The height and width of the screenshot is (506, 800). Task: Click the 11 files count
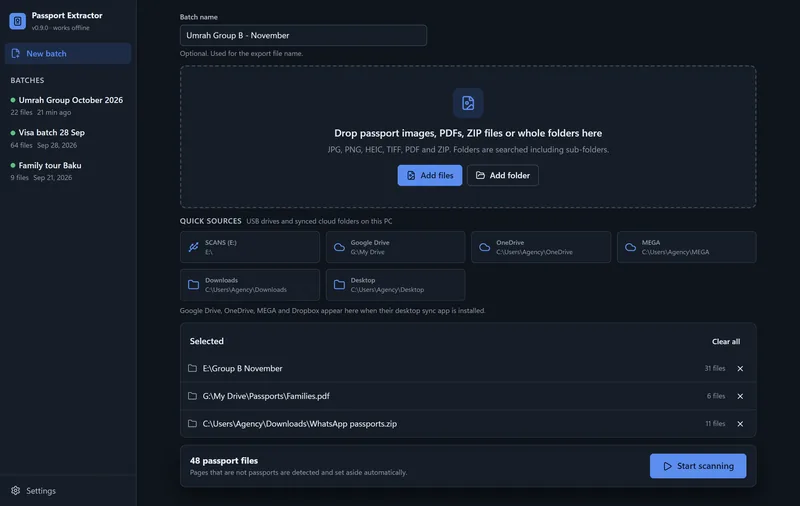715,423
